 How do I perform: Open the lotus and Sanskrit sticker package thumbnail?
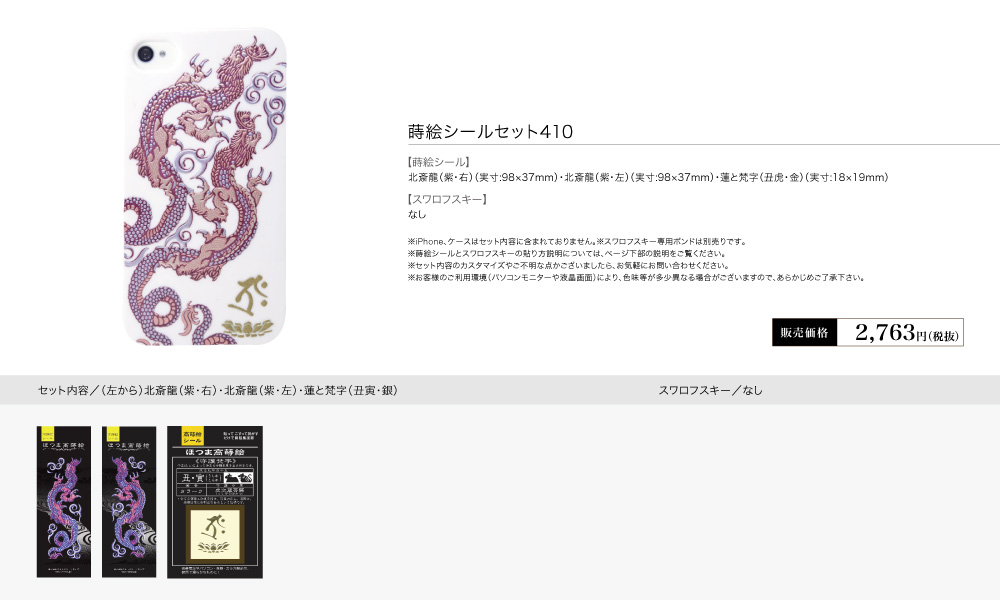pyautogui.click(x=215, y=502)
